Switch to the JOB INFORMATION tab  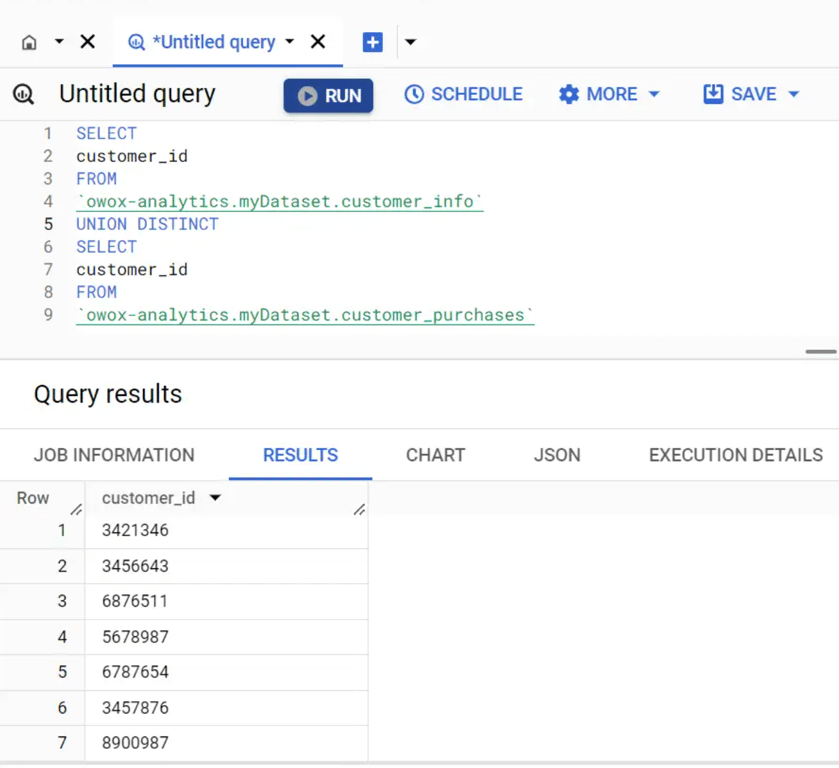(x=114, y=455)
